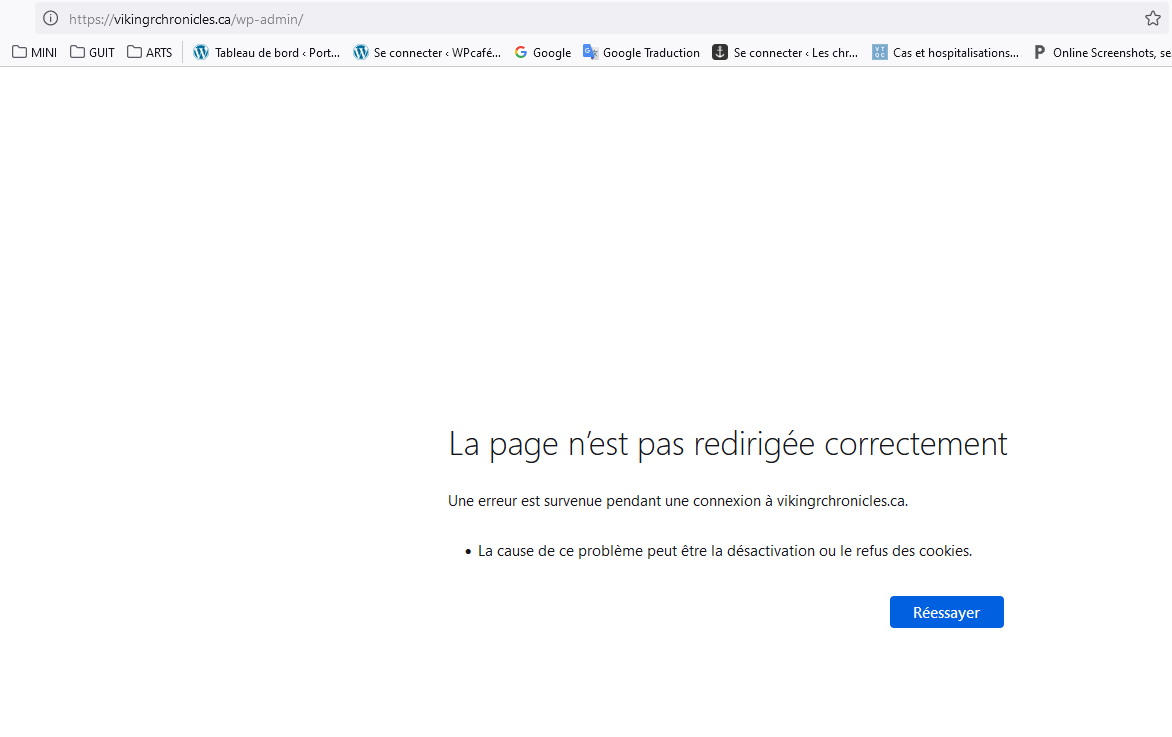Screen dimensions: 1172x737
Task: Click the site information icon in address bar
Action: [50, 19]
